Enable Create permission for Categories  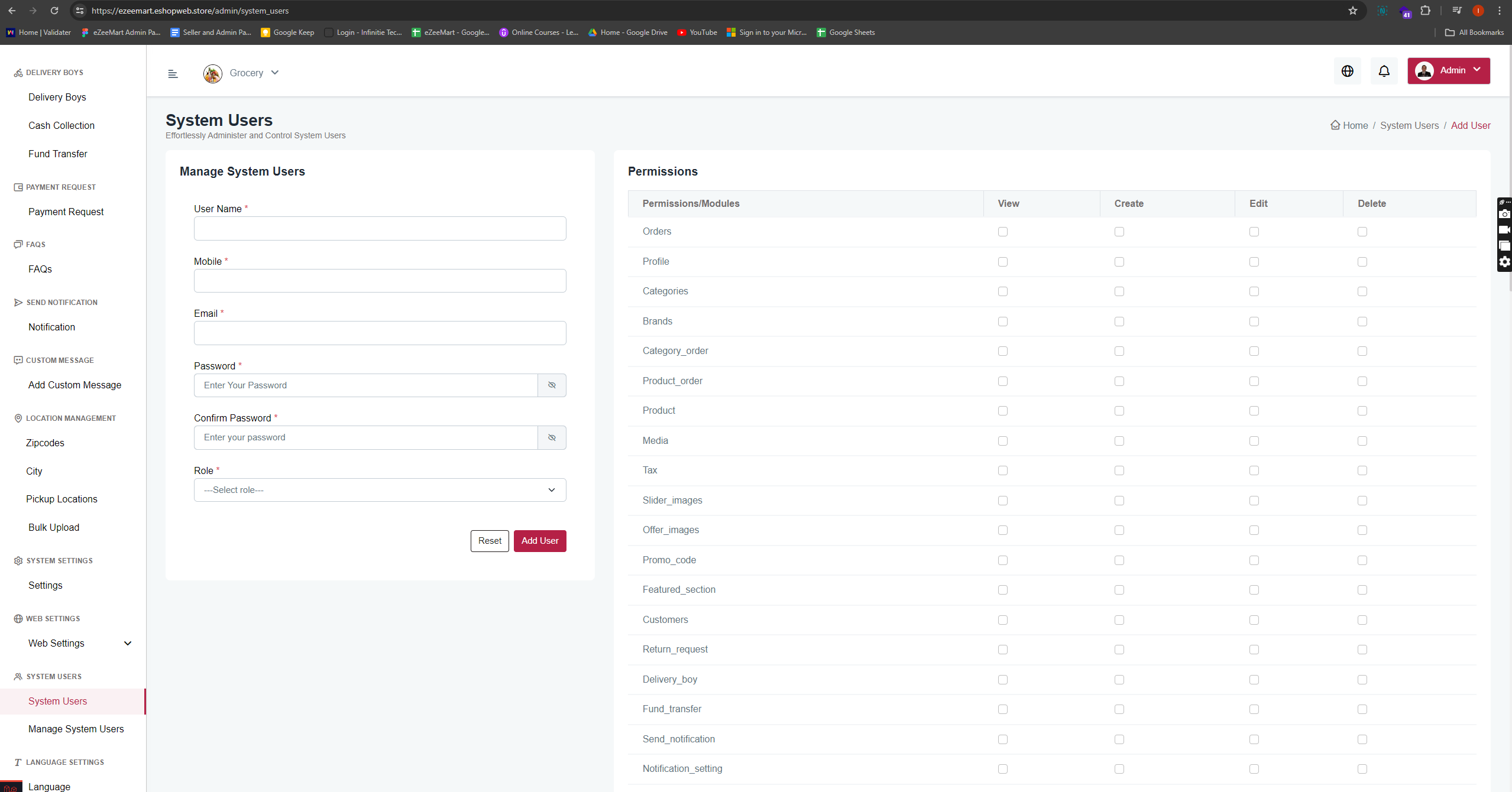pos(1119,291)
